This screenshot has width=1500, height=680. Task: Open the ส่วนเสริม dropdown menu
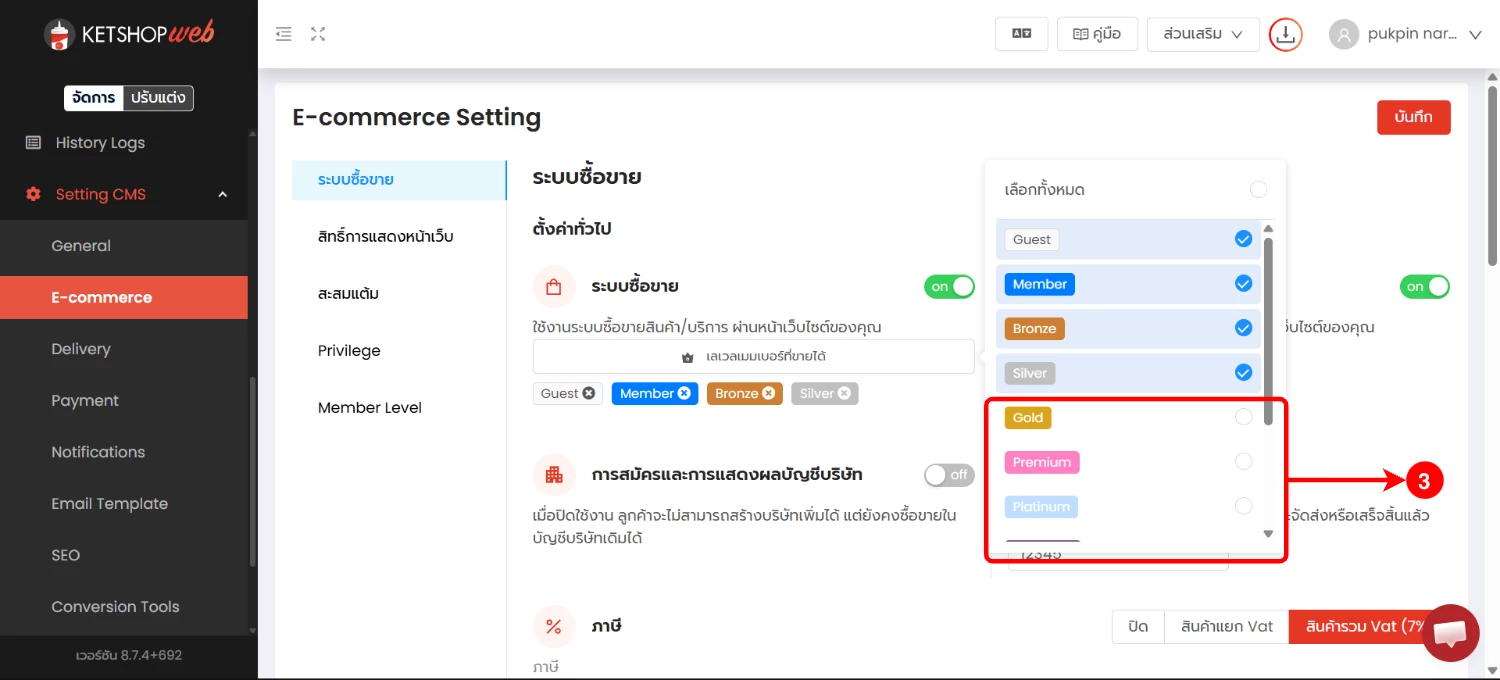1202,34
